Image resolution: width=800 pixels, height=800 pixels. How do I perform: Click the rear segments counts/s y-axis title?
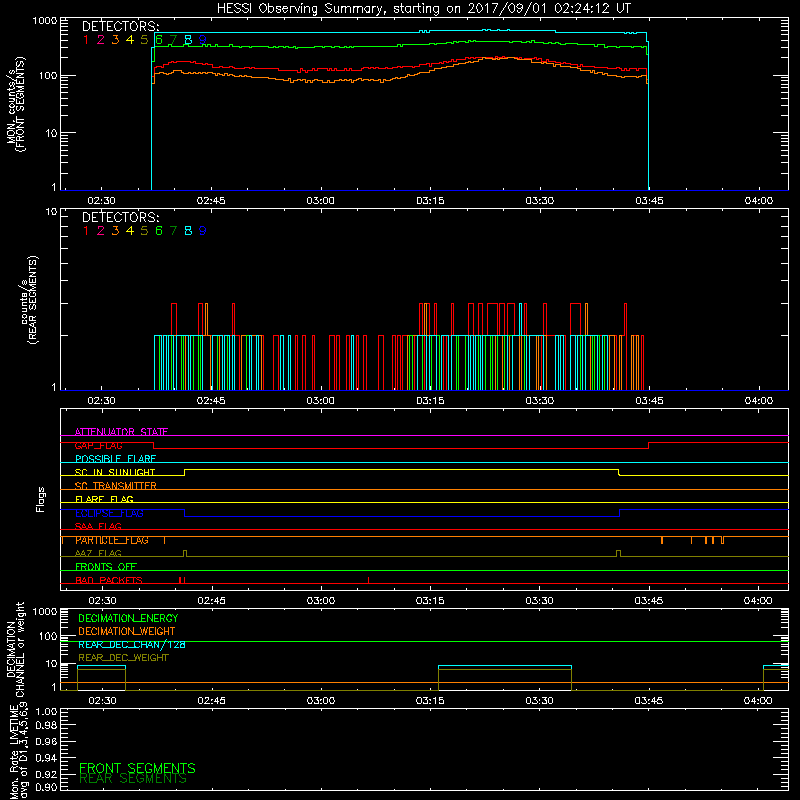point(28,299)
